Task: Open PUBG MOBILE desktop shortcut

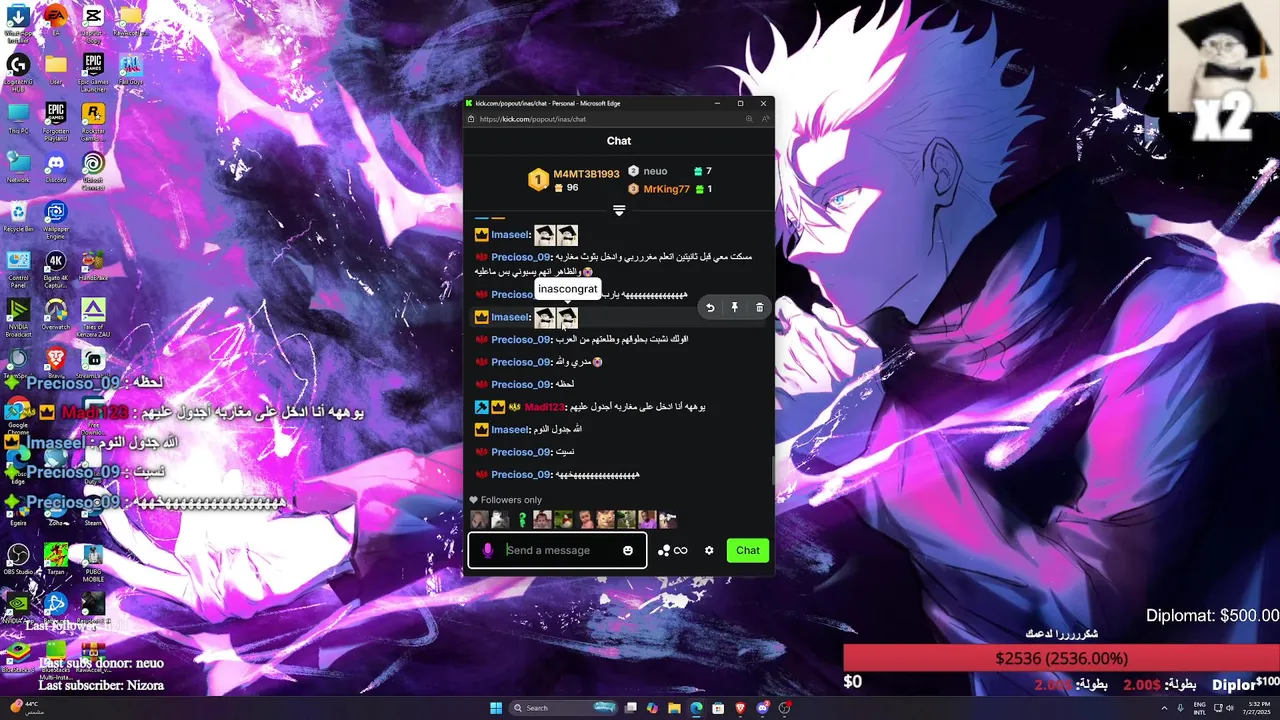Action: click(x=93, y=563)
